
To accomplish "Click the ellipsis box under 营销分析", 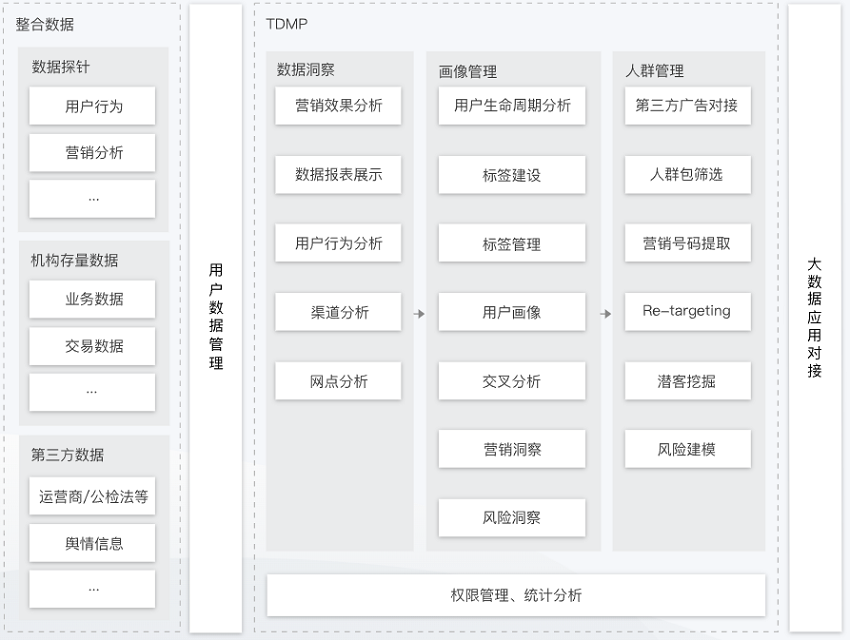I will tap(92, 199).
